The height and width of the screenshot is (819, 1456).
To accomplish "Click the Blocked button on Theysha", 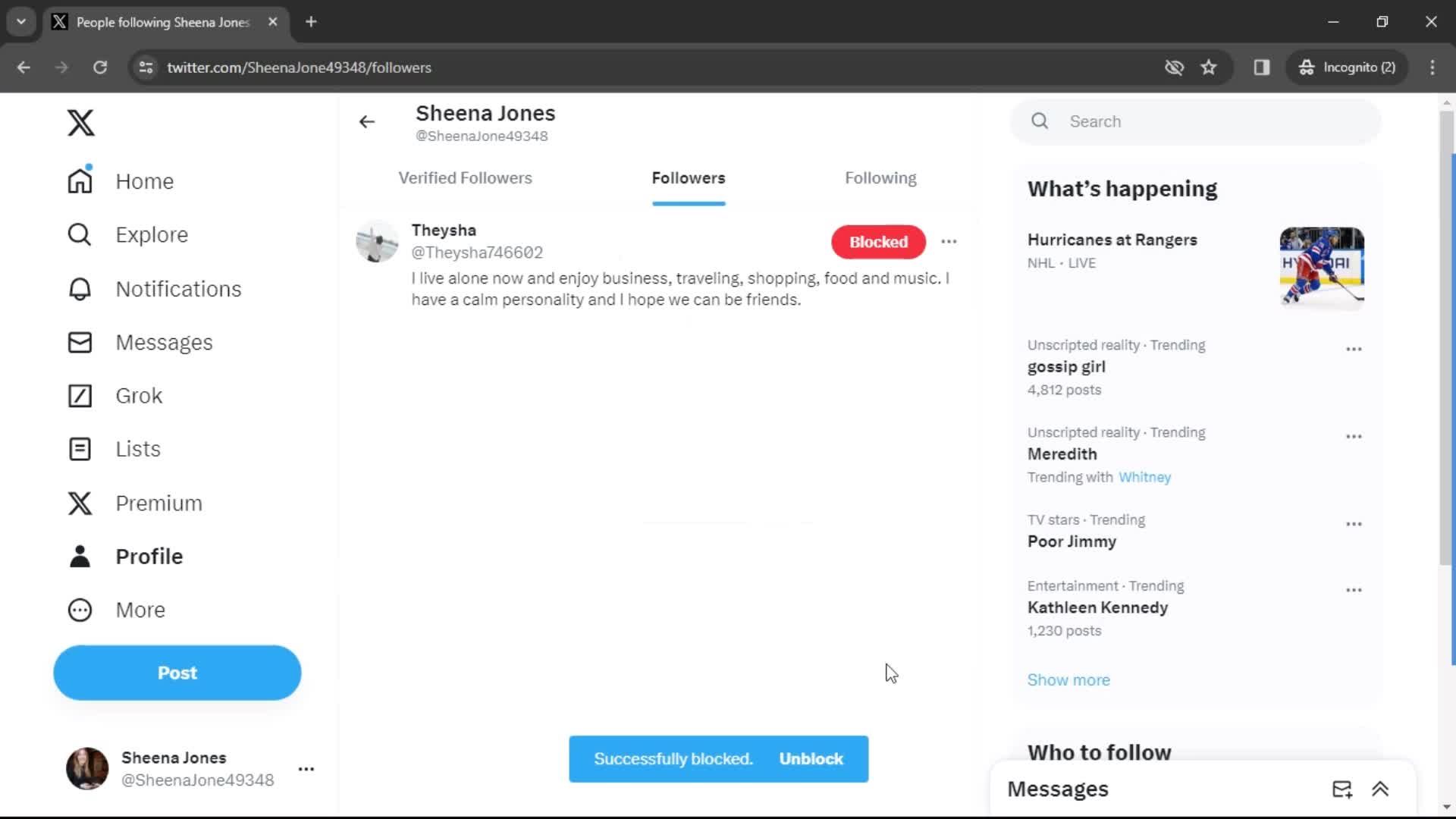I will pyautogui.click(x=879, y=241).
